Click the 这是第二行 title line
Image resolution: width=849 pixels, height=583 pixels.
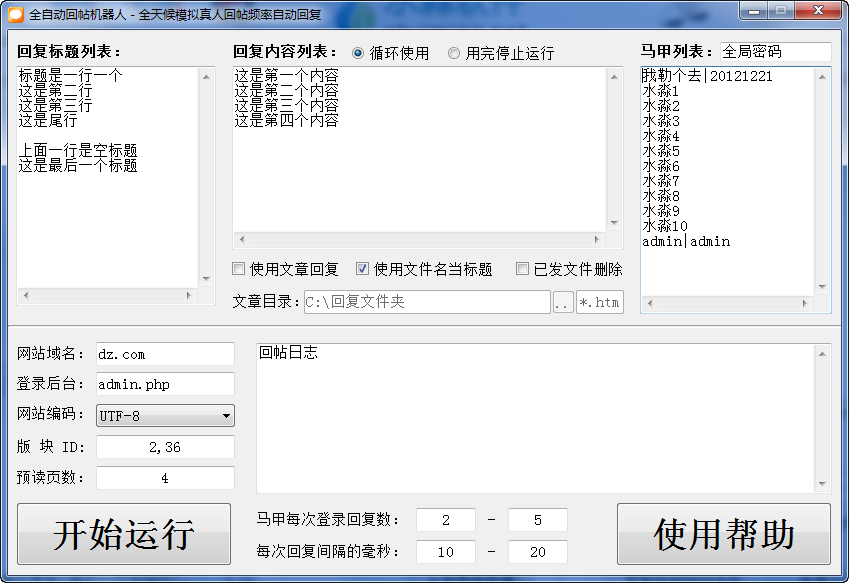(55, 90)
